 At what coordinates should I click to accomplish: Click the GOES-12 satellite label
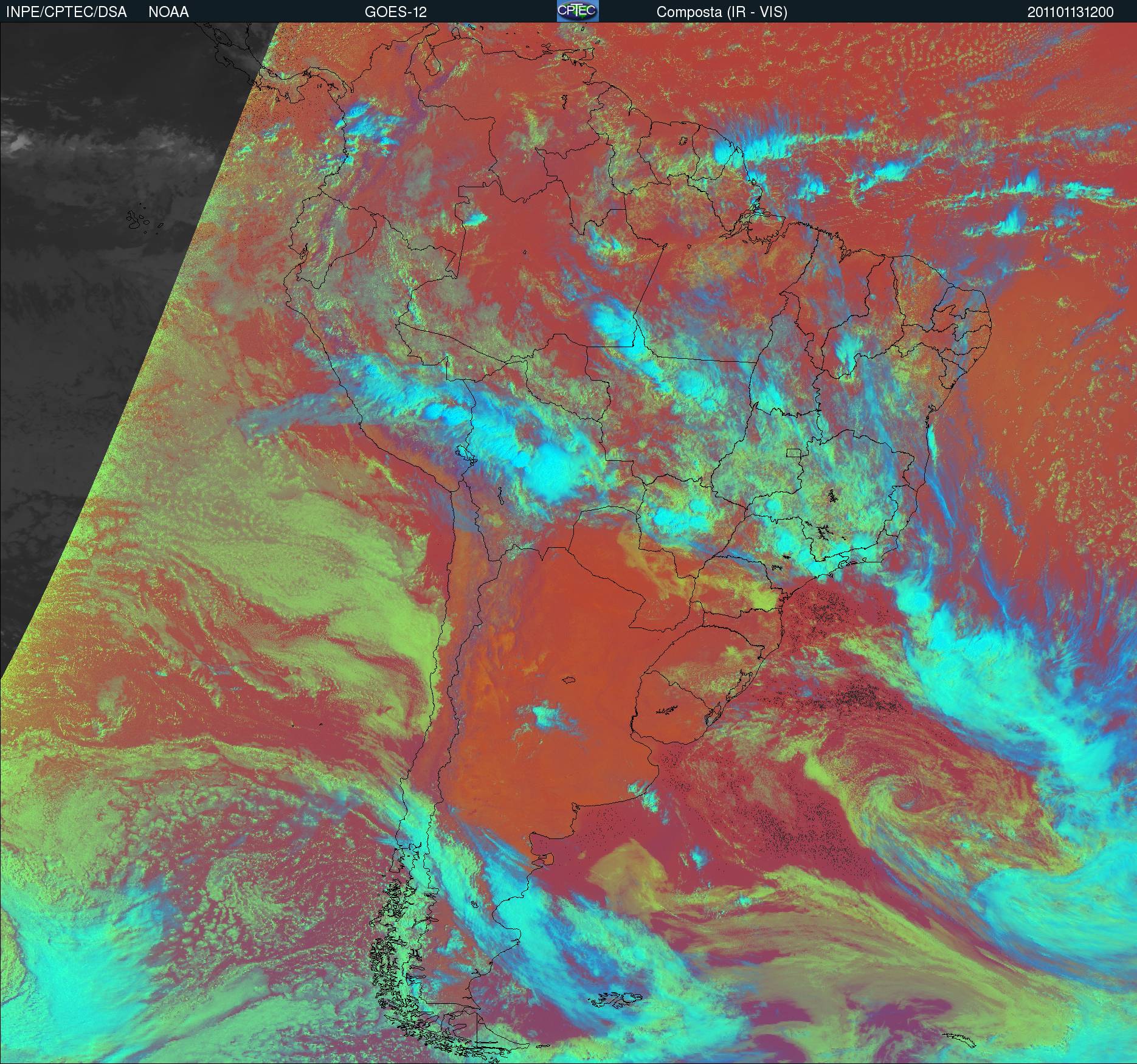395,12
